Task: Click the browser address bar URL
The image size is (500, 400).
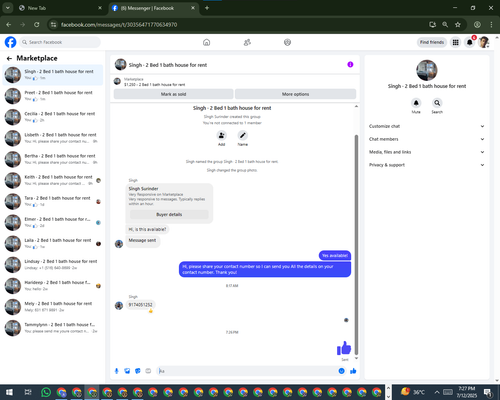Action: click(x=119, y=25)
